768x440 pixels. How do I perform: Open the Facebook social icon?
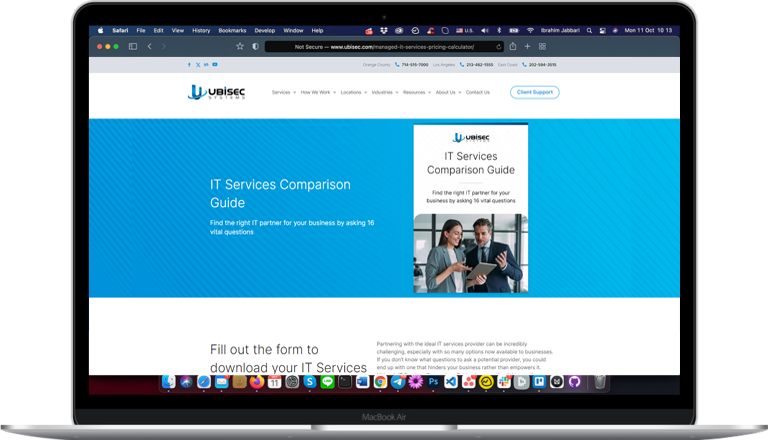[x=189, y=65]
